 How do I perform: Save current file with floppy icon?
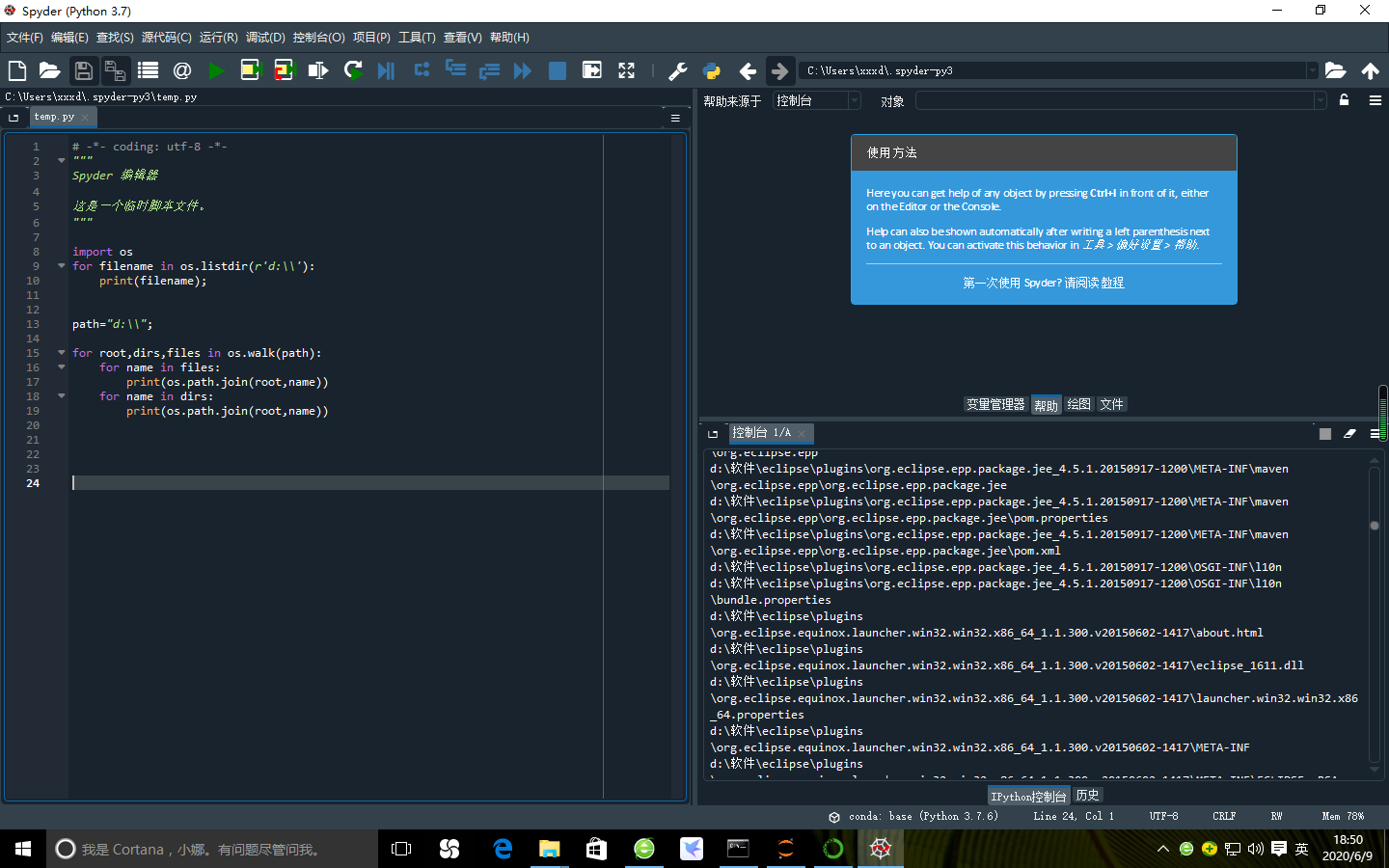pos(83,70)
